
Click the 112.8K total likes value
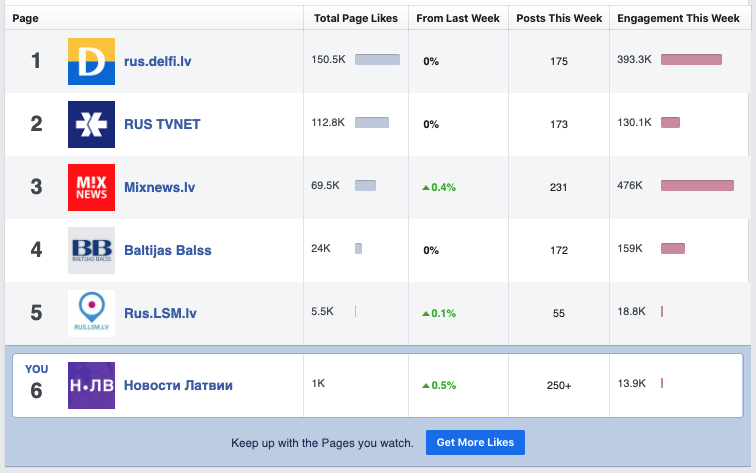point(328,122)
